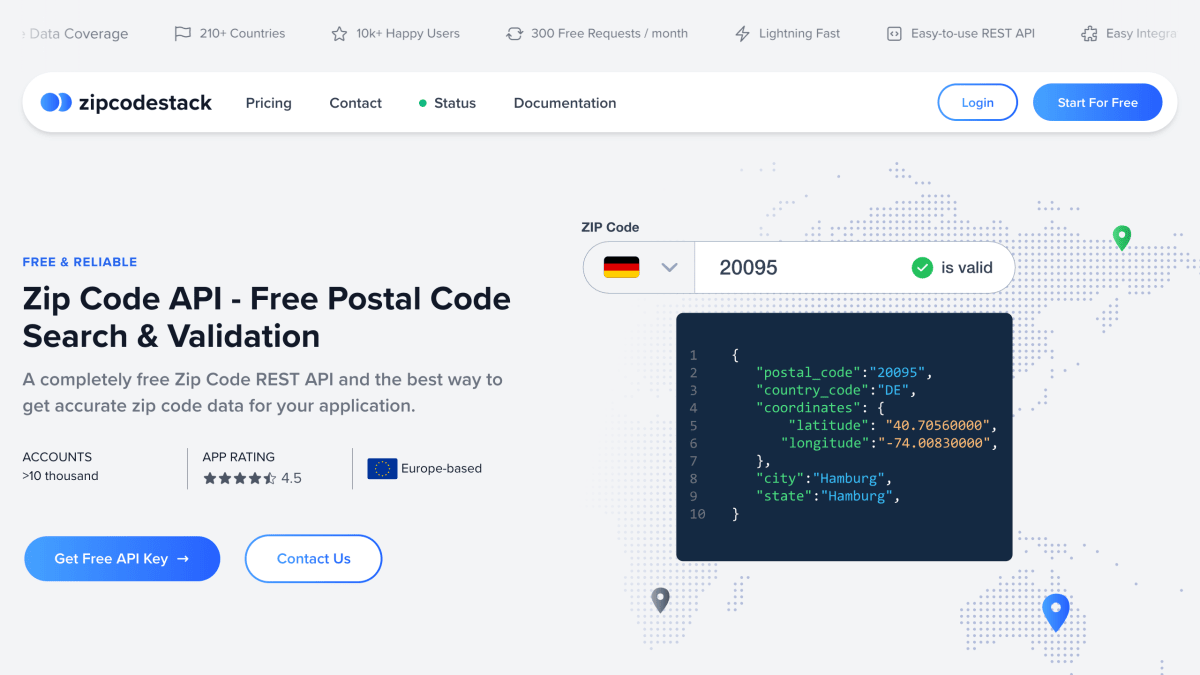1200x675 pixels.
Task: Click the "city":"Hamburg" line
Action: 823,478
